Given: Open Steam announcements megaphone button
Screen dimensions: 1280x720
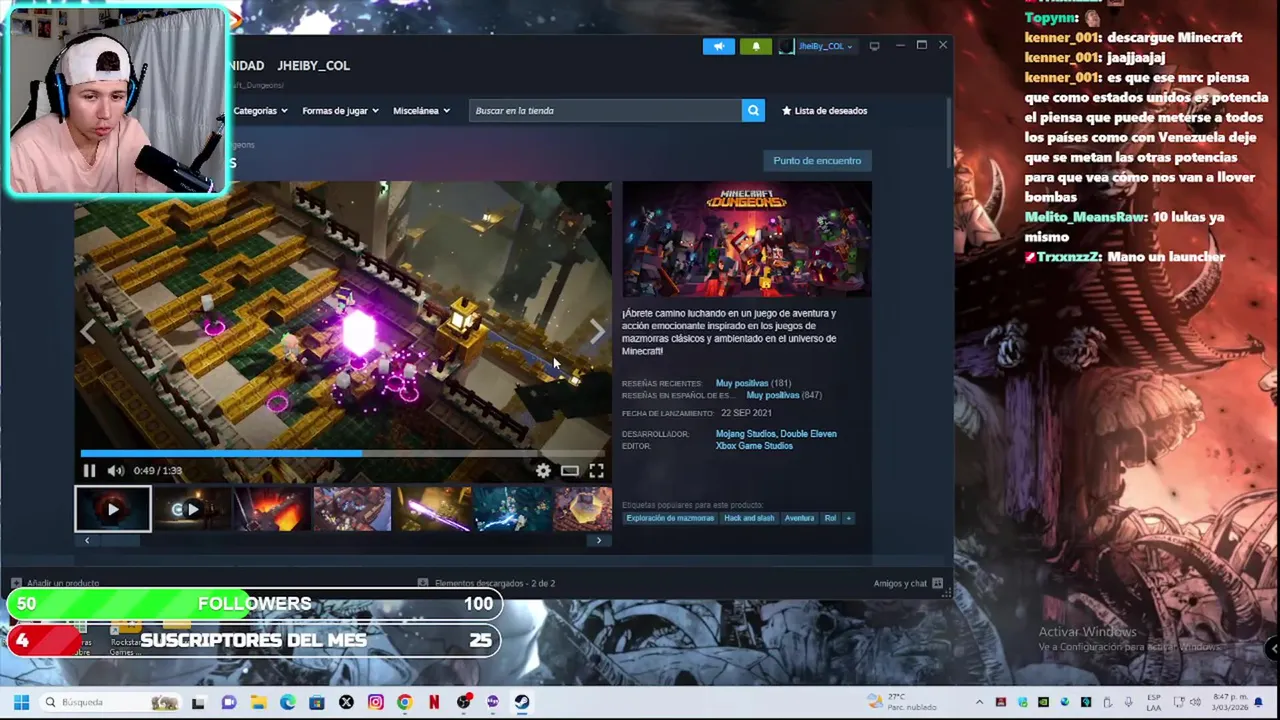Looking at the screenshot, I should (718, 46).
